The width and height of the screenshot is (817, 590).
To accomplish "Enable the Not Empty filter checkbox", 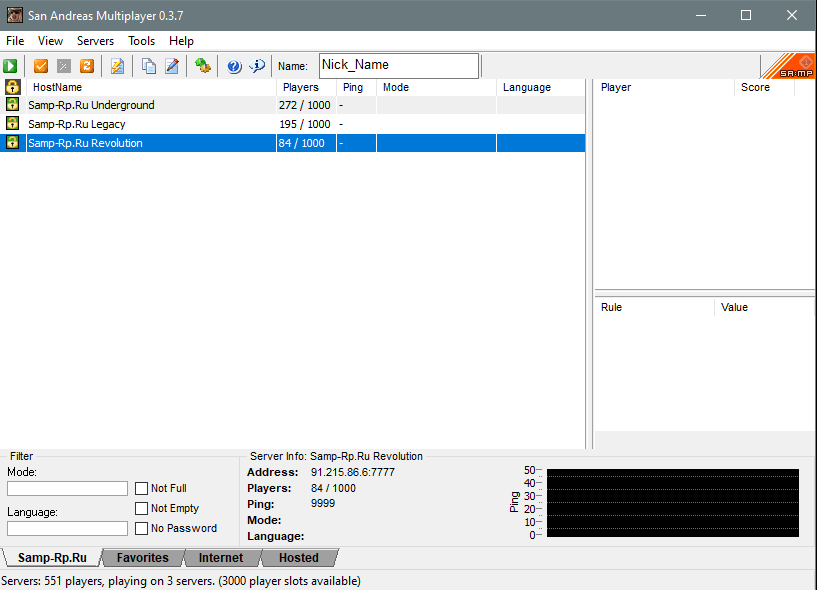I will tap(141, 508).
